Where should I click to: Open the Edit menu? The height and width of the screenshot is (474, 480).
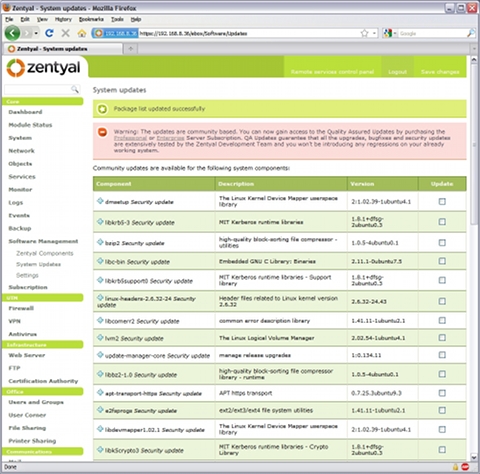click(x=25, y=19)
